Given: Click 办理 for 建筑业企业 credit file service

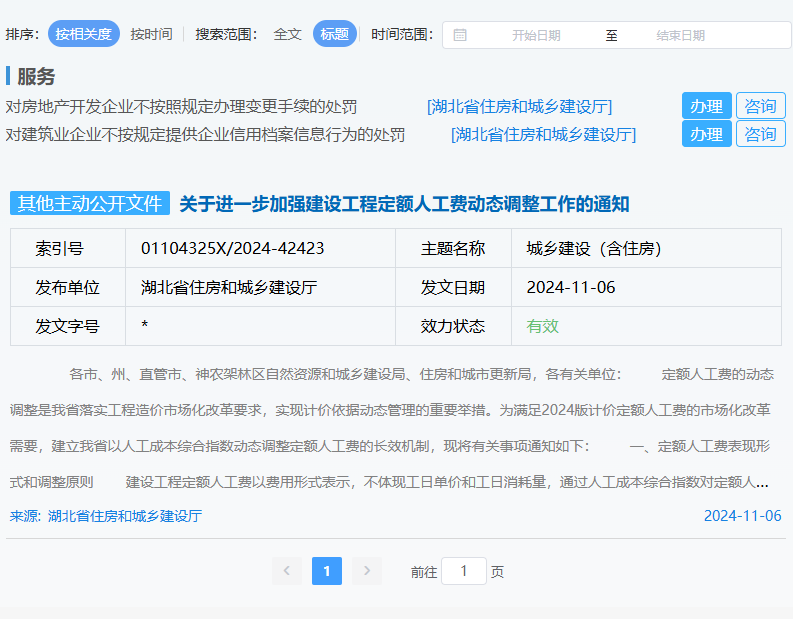Looking at the screenshot, I should click(x=707, y=134).
